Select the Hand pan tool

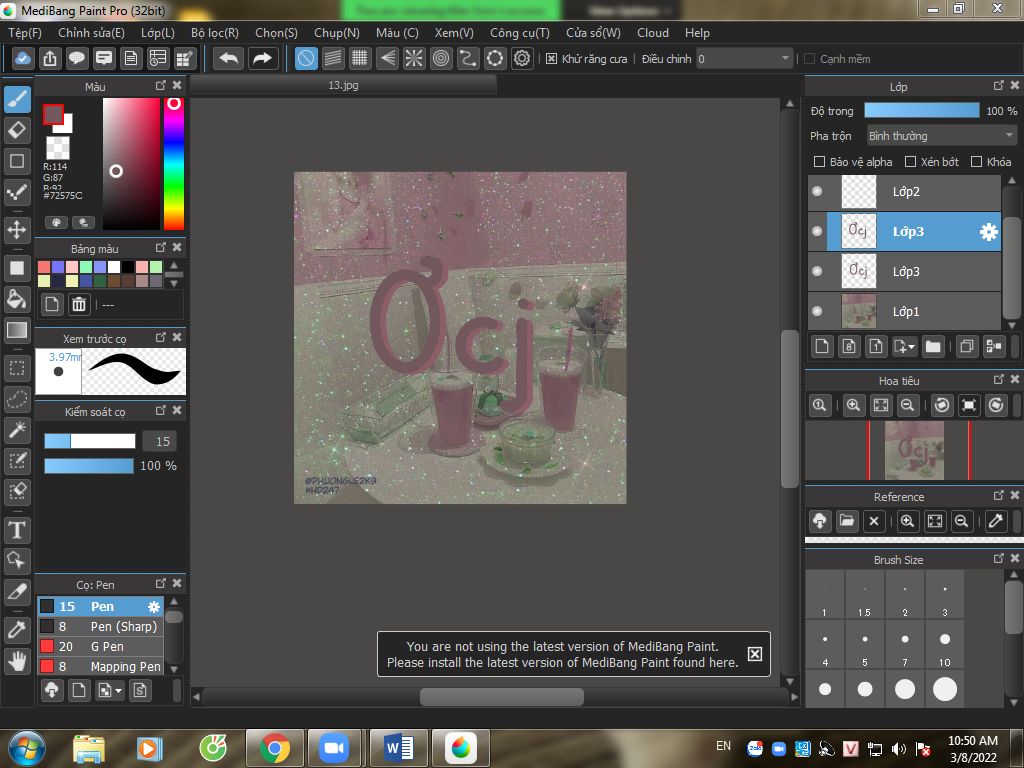click(x=17, y=661)
